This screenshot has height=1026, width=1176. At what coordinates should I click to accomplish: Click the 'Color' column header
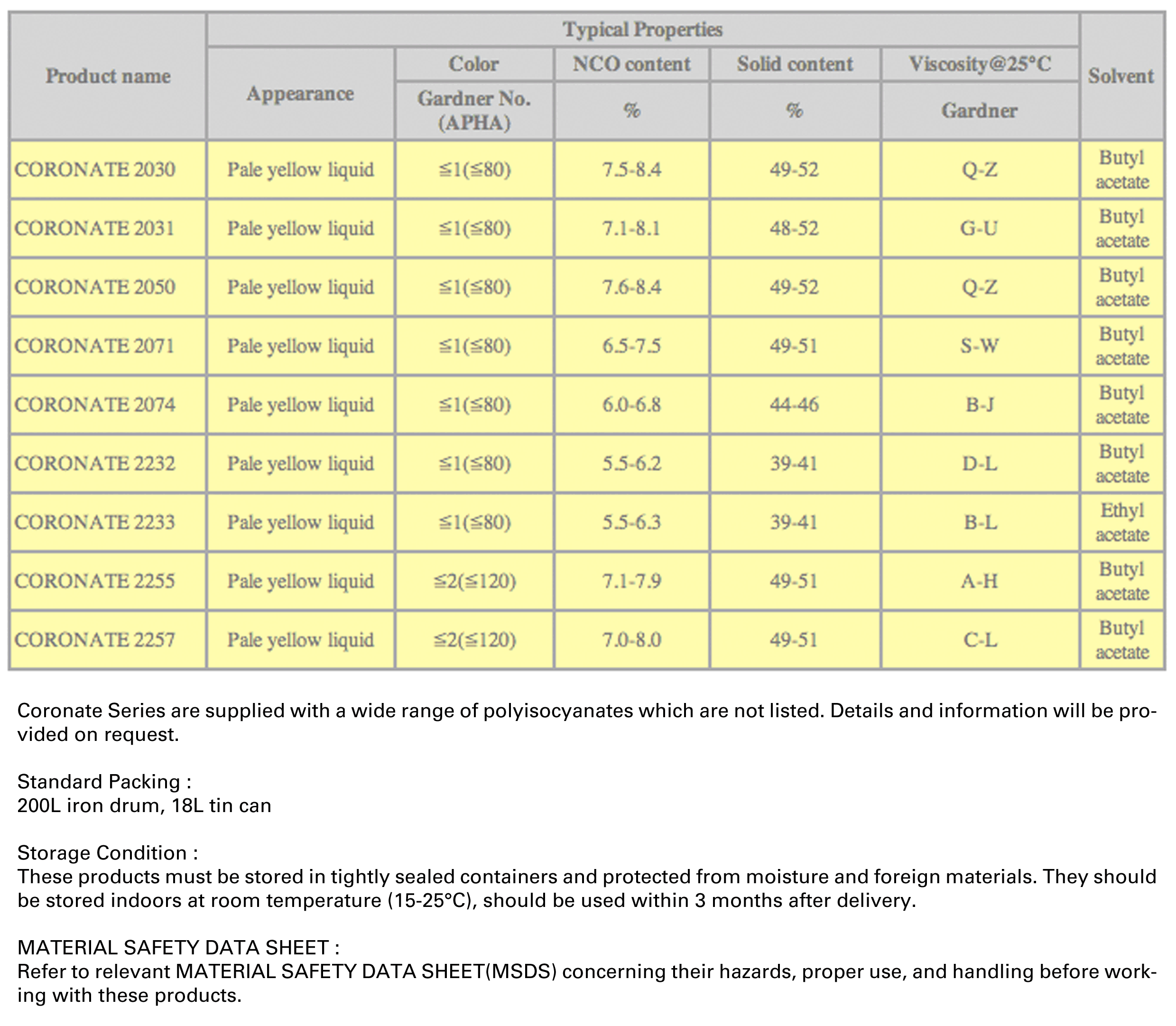tap(474, 64)
